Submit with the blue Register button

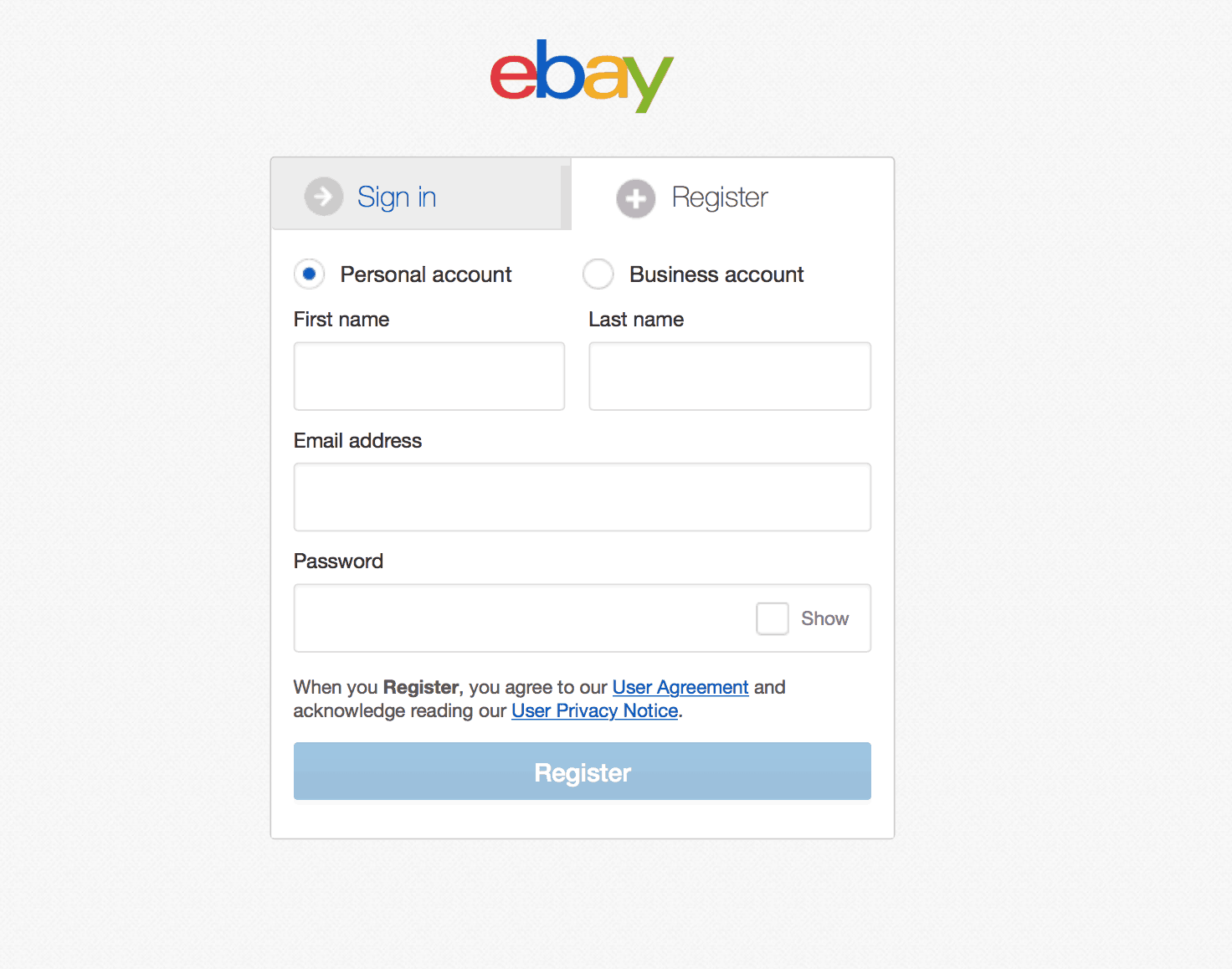click(x=583, y=772)
